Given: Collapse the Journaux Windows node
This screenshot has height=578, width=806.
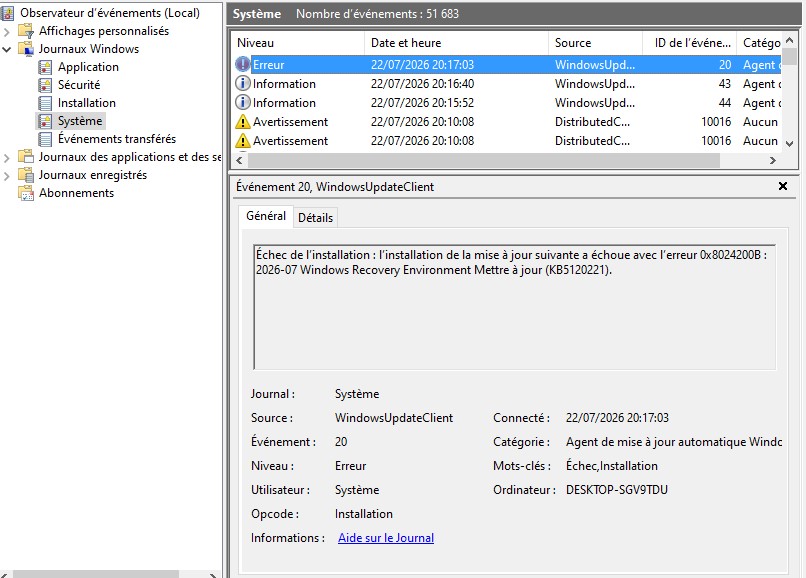Looking at the screenshot, I should point(7,49).
